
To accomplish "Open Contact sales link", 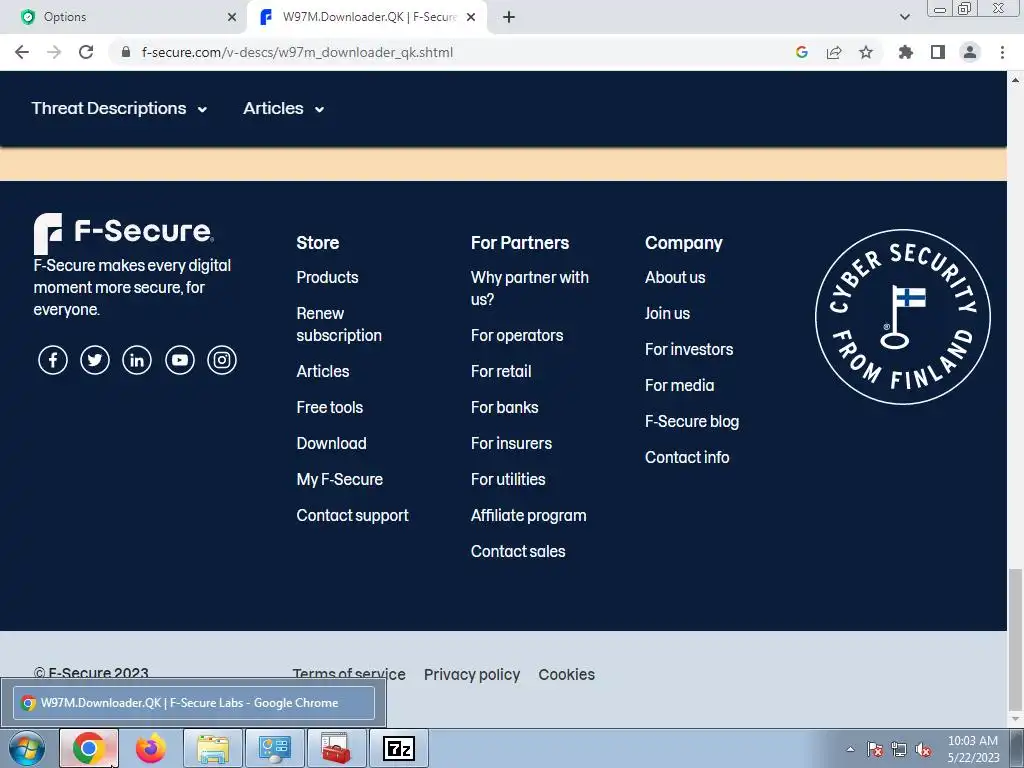I will click(519, 551).
